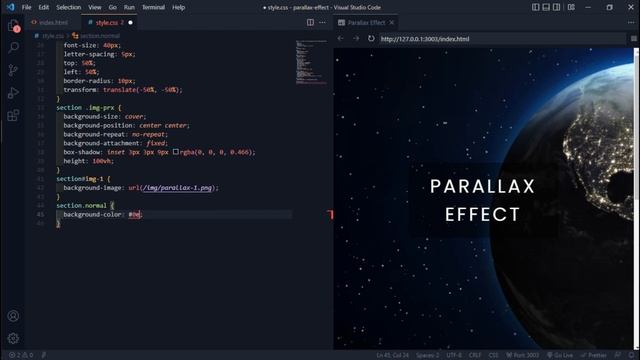This screenshot has width=640, height=360.
Task: Open the Explorer view in activity bar
Action: 13,26
